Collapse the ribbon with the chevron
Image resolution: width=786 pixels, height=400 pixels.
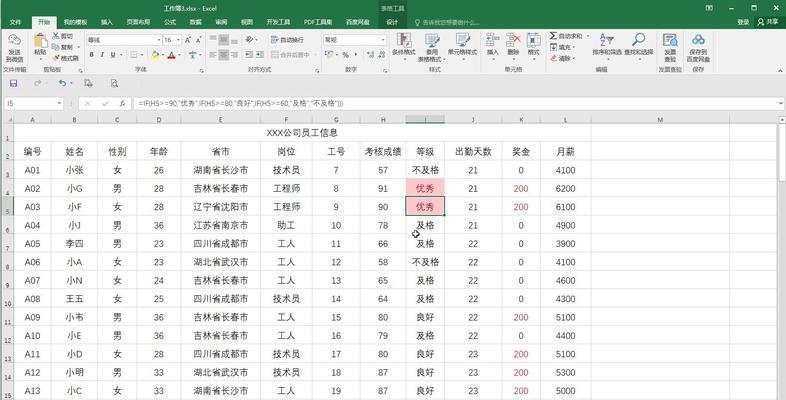pyautogui.click(x=780, y=71)
